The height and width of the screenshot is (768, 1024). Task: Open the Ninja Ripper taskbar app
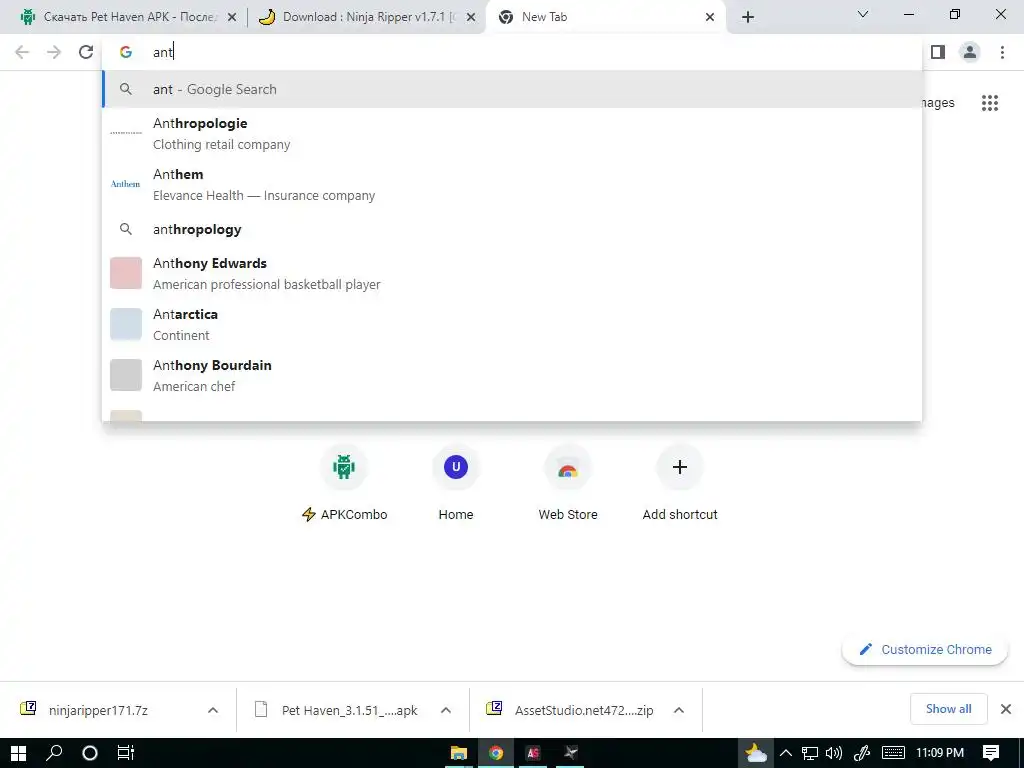pos(570,753)
